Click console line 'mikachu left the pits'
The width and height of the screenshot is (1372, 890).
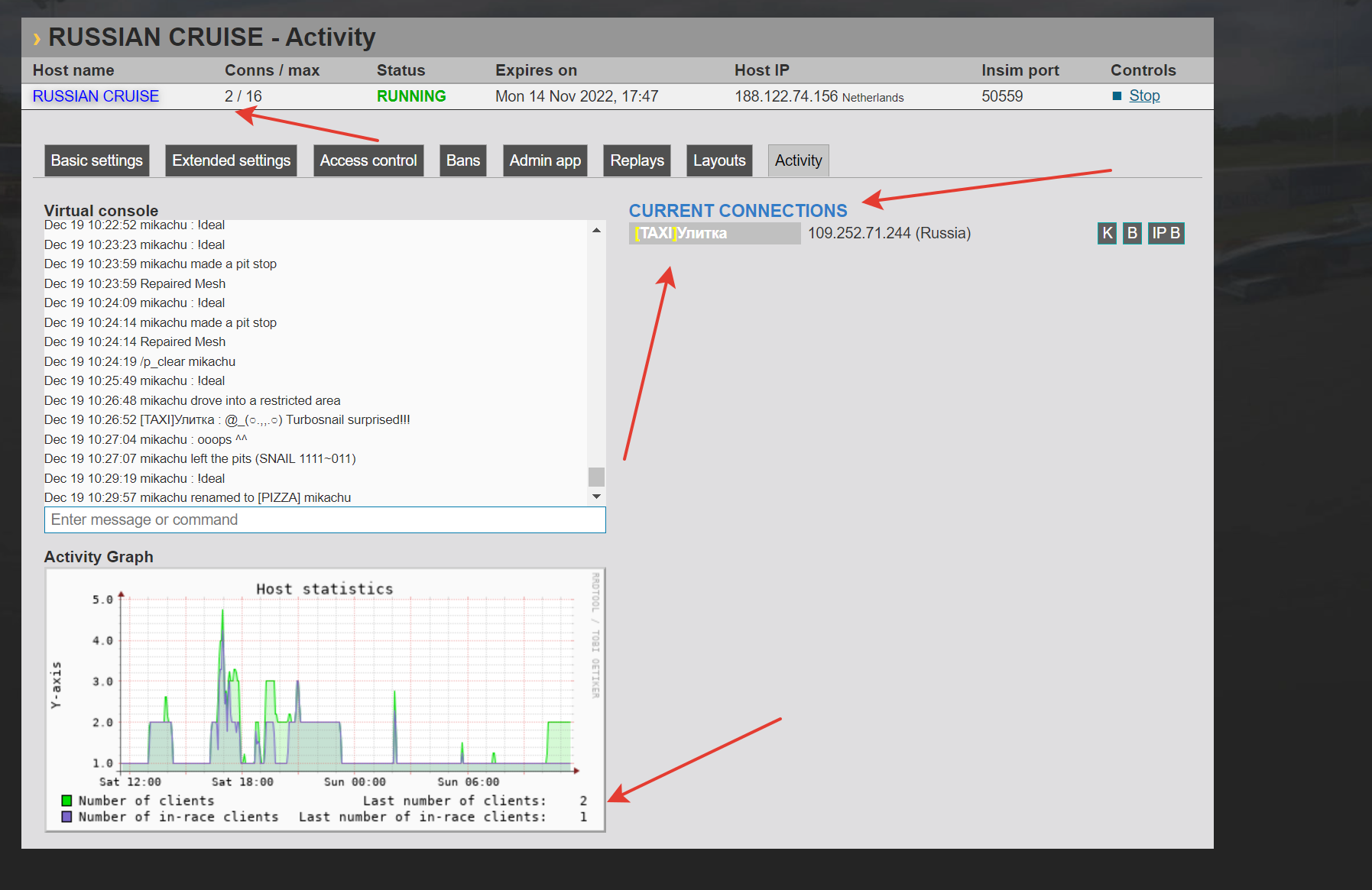click(x=200, y=459)
